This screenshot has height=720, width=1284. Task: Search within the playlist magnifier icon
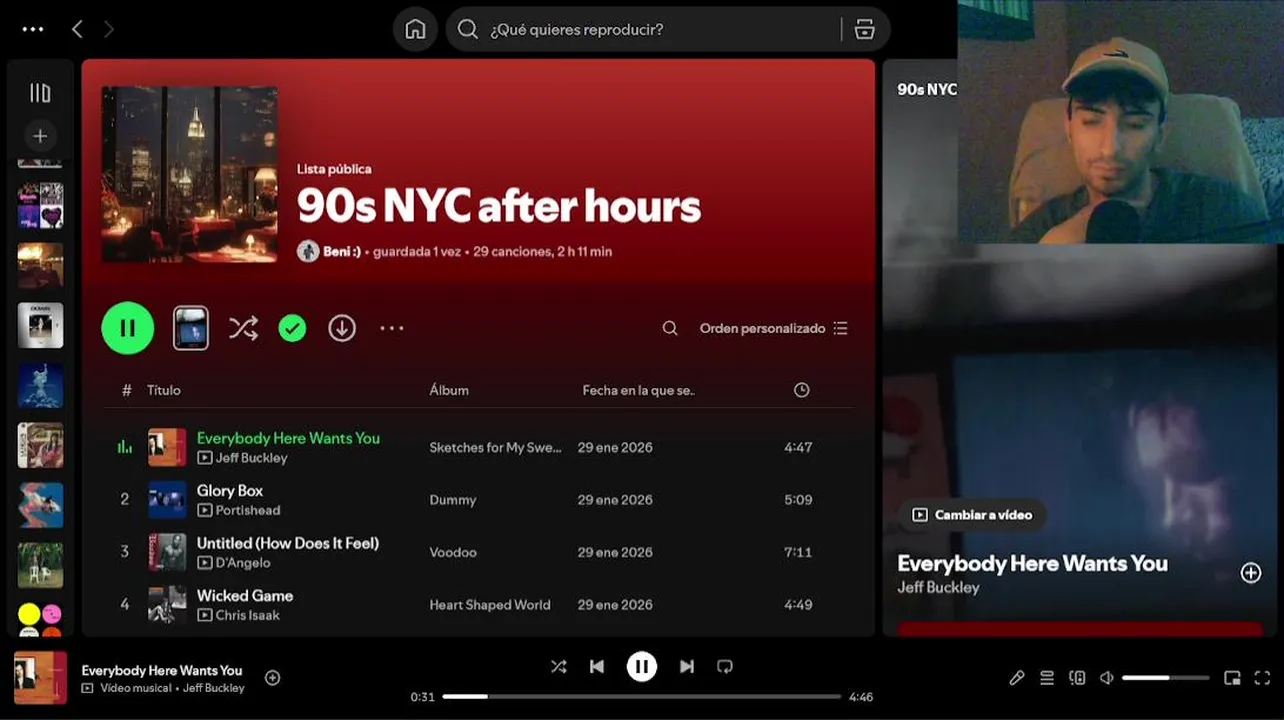670,328
